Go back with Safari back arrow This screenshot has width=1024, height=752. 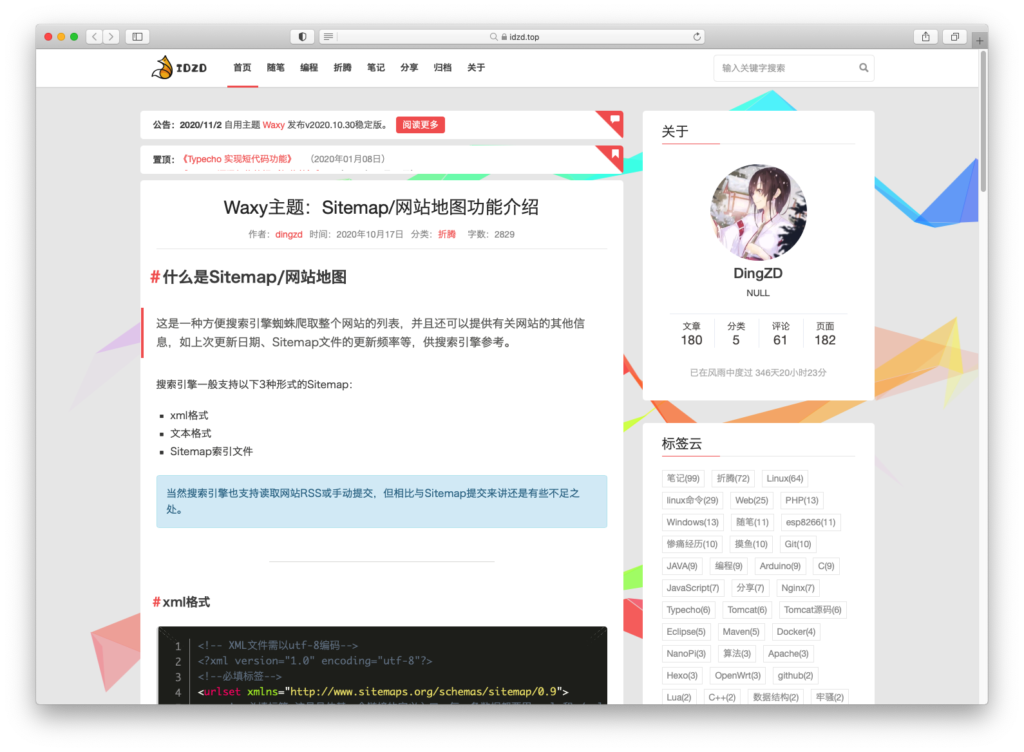pos(94,37)
